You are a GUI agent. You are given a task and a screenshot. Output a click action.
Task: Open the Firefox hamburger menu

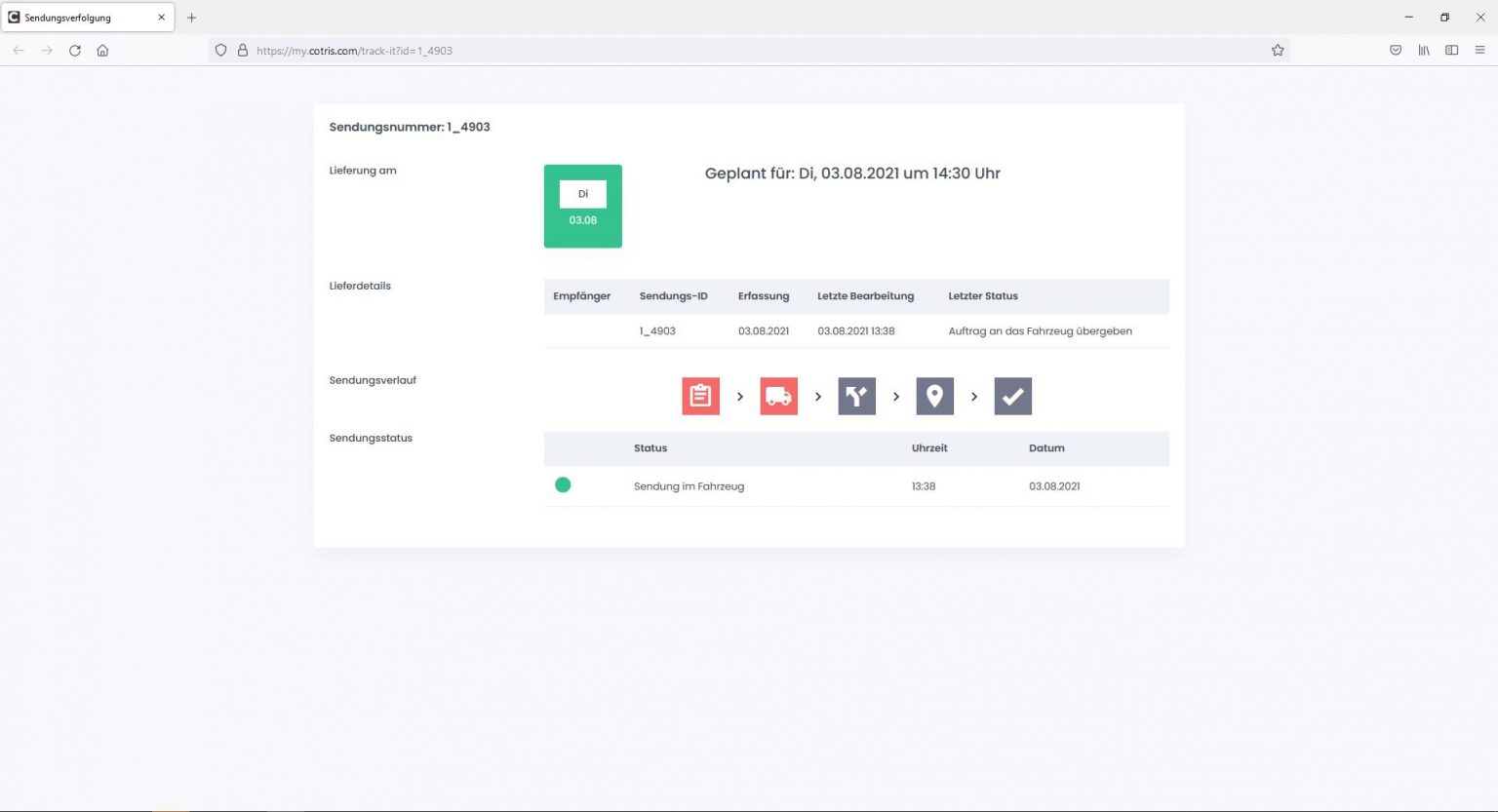pyautogui.click(x=1479, y=51)
